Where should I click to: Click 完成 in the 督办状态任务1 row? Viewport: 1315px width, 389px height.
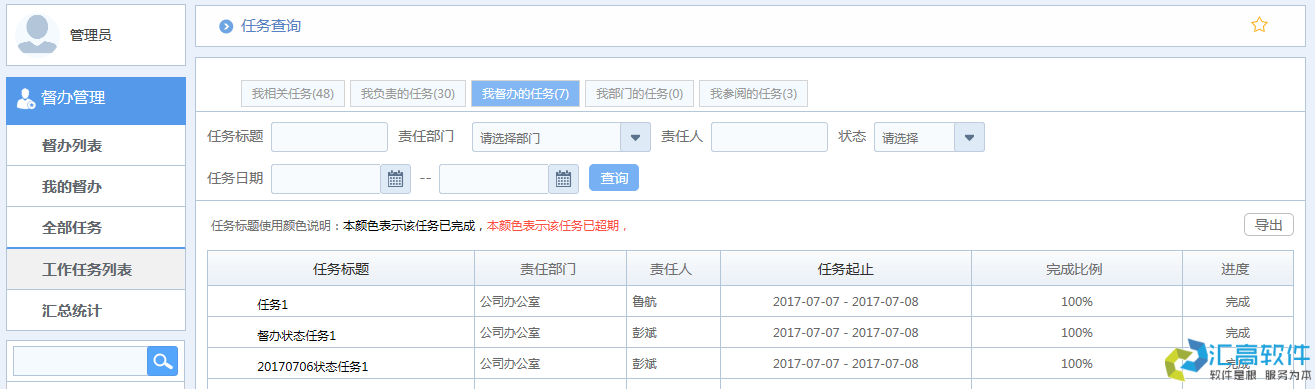1237,333
